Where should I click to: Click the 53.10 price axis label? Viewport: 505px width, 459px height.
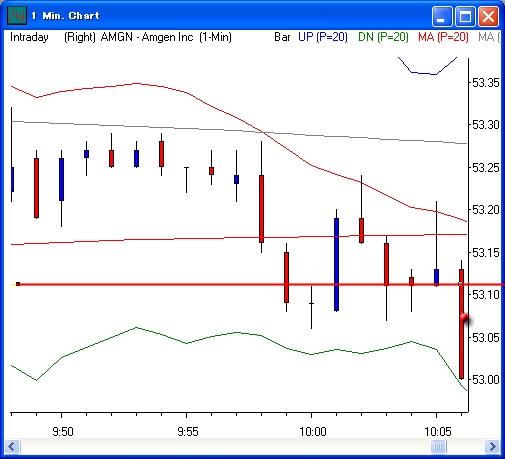click(x=486, y=295)
